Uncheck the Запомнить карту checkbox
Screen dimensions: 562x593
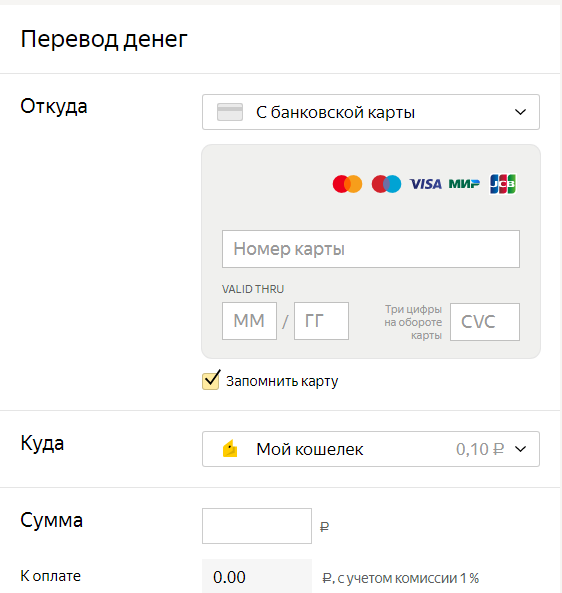click(211, 380)
